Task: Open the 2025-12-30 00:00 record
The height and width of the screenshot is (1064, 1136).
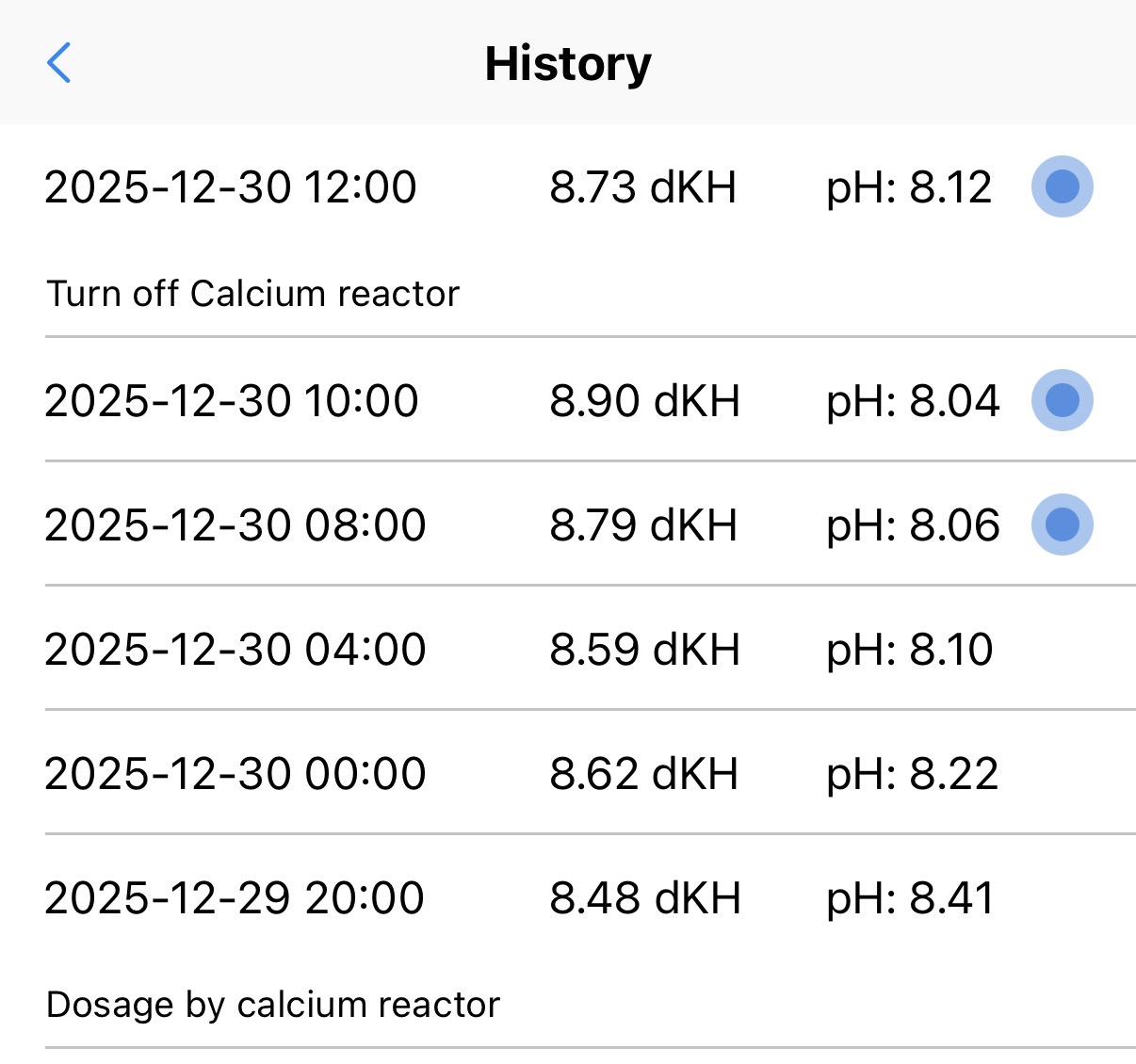Action: 235,773
